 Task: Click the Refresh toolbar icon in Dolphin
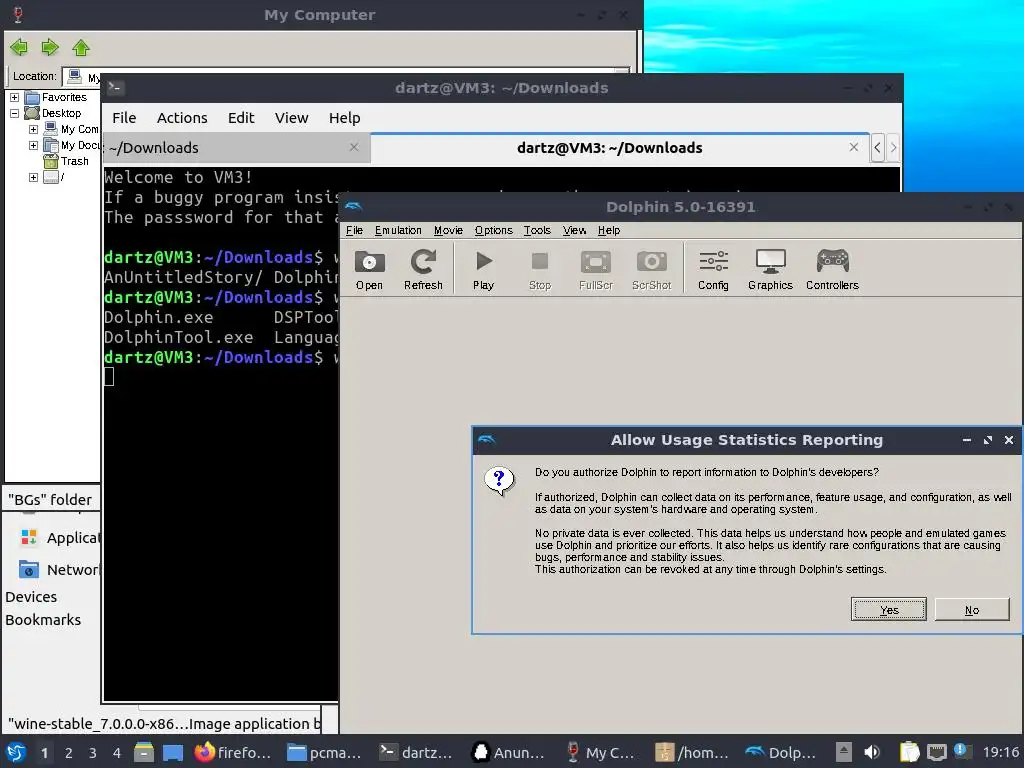coord(423,269)
